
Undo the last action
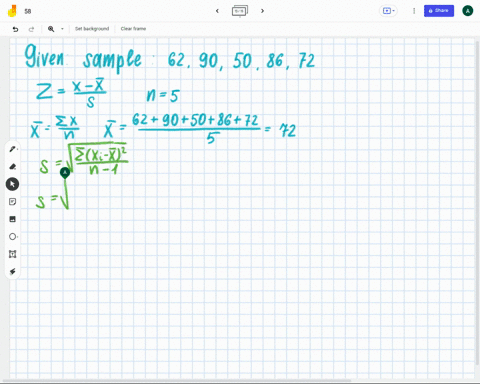pos(15,29)
